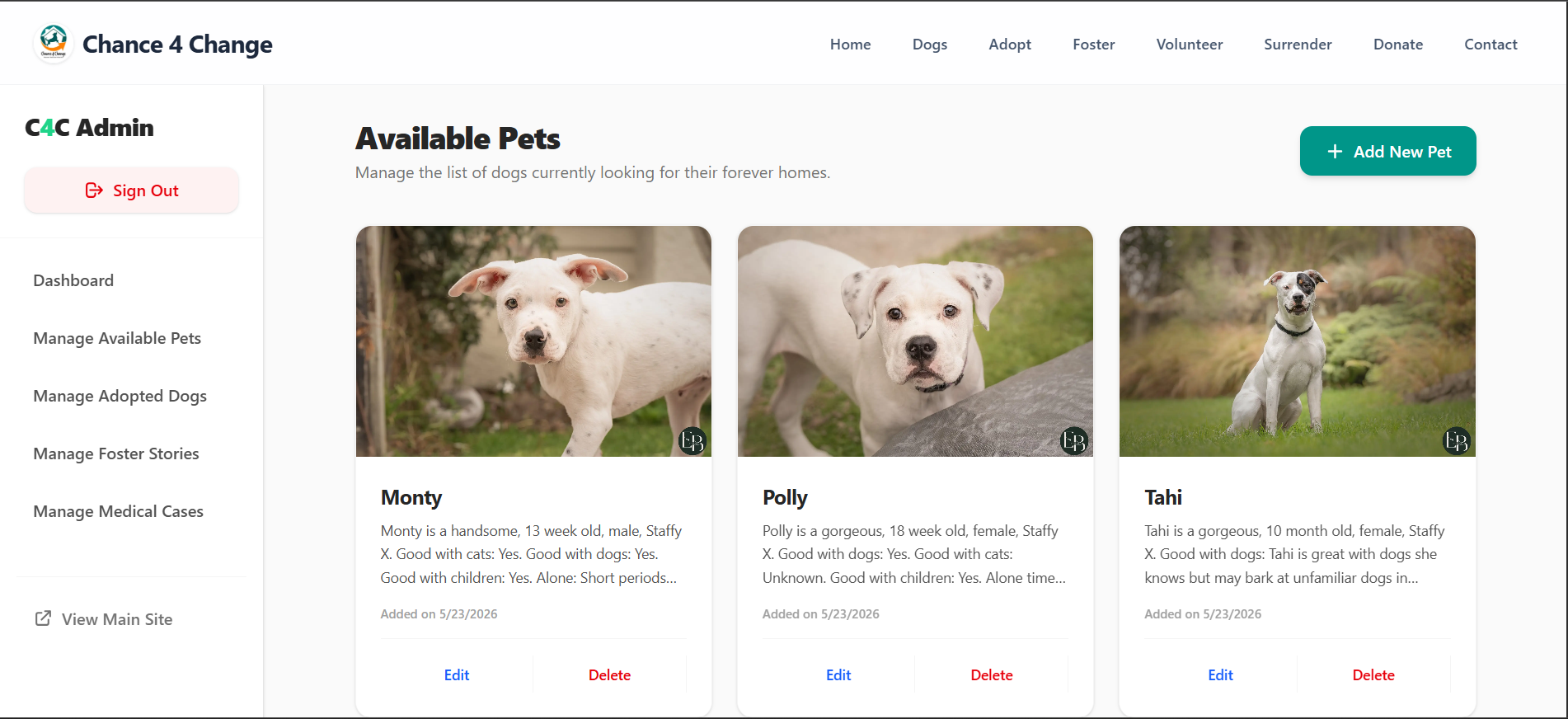Click the LB watermark badge on Monty's photo
The image size is (1568, 719).
(x=692, y=441)
